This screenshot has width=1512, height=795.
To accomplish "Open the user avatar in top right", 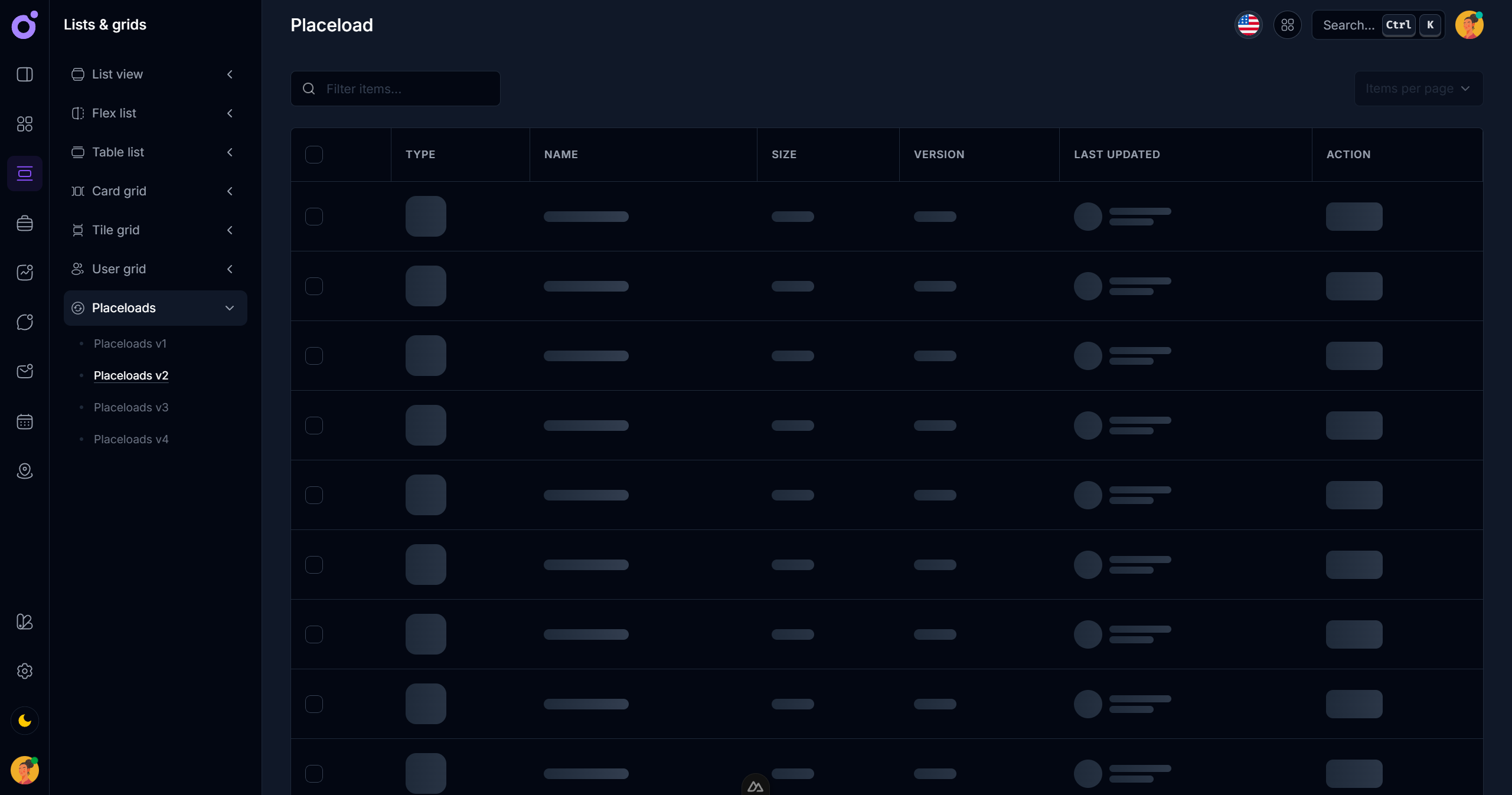I will click(x=1469, y=25).
